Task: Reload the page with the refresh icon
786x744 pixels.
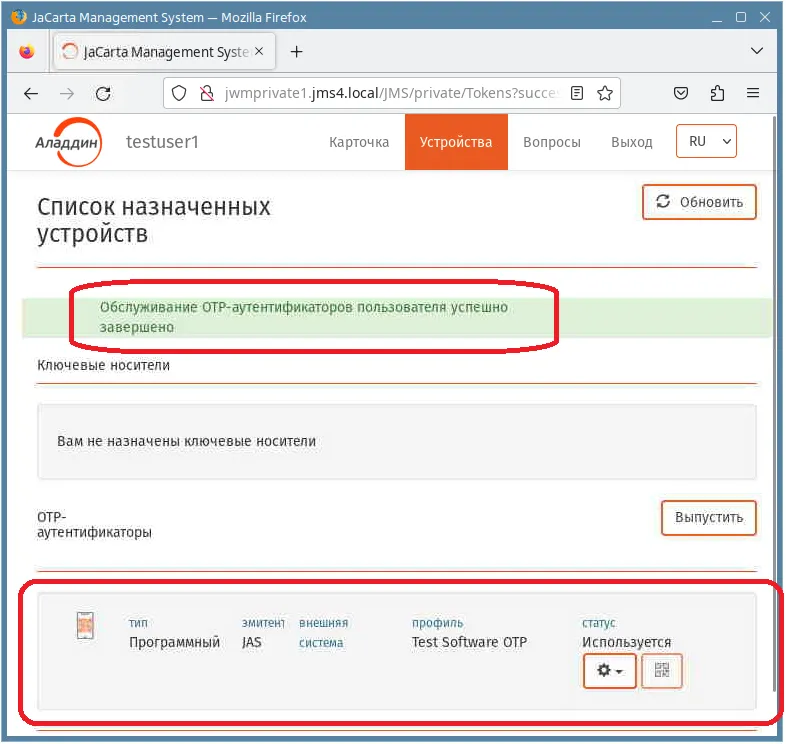Action: [x=103, y=93]
